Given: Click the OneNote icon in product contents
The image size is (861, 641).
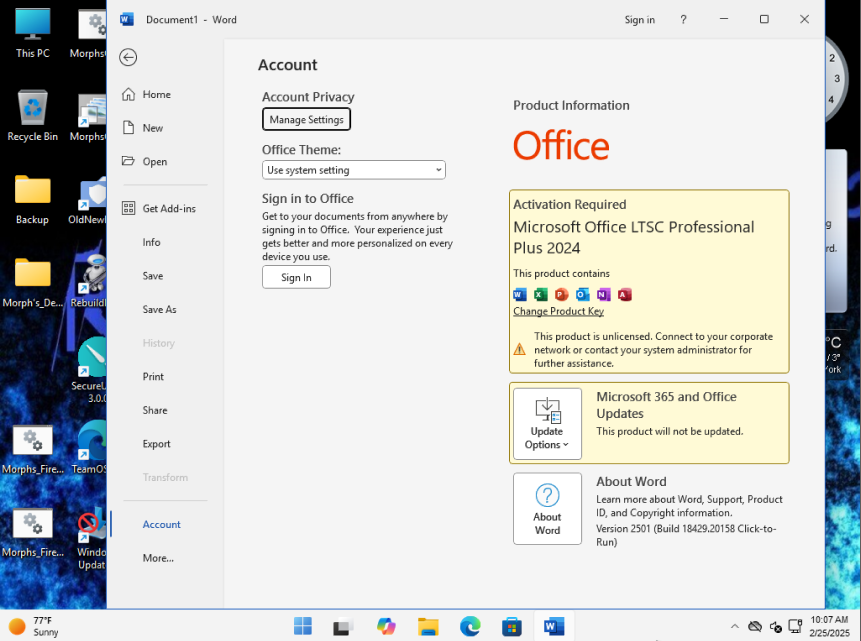Looking at the screenshot, I should [x=603, y=295].
